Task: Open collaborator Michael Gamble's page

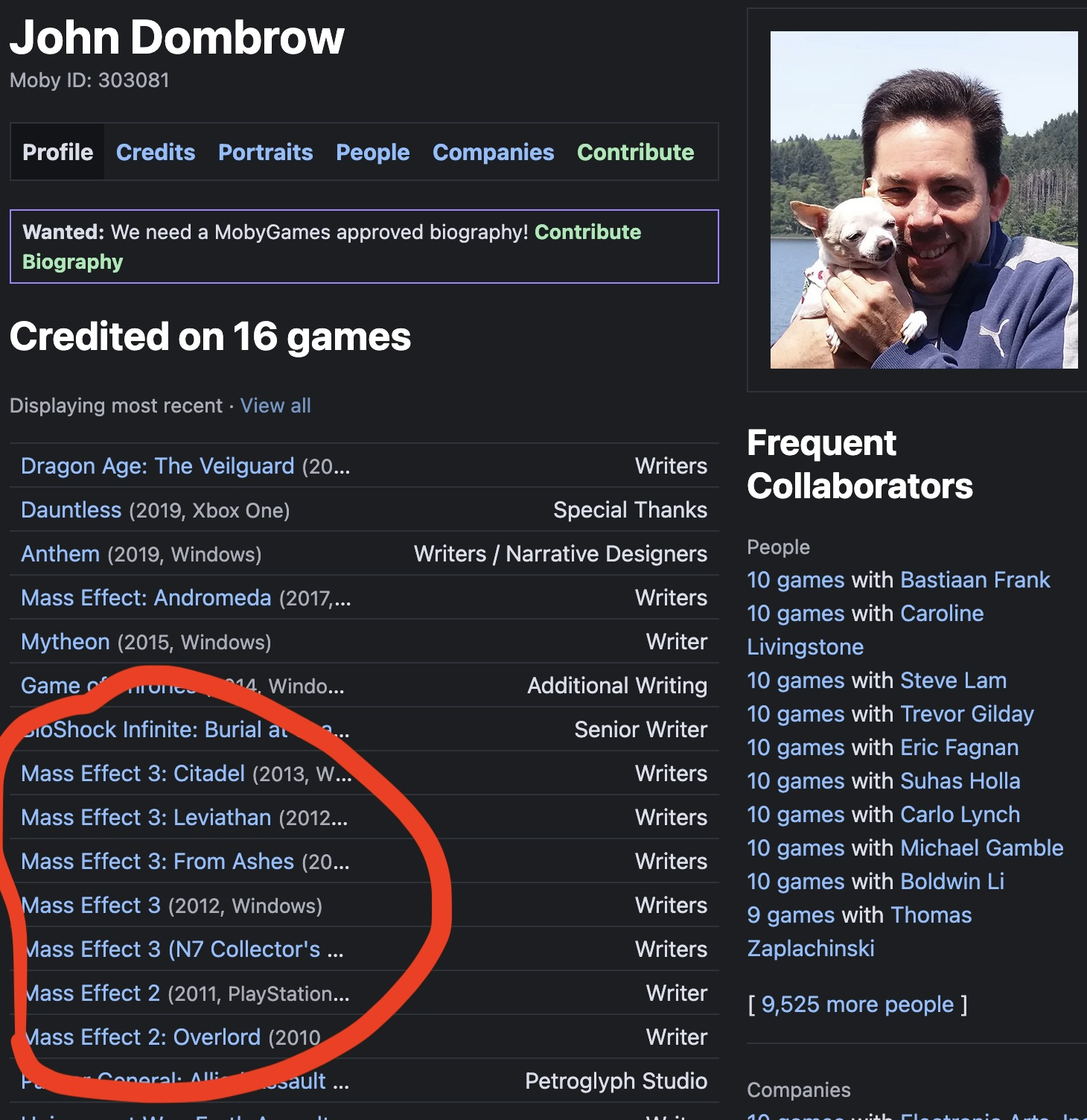Action: [982, 848]
